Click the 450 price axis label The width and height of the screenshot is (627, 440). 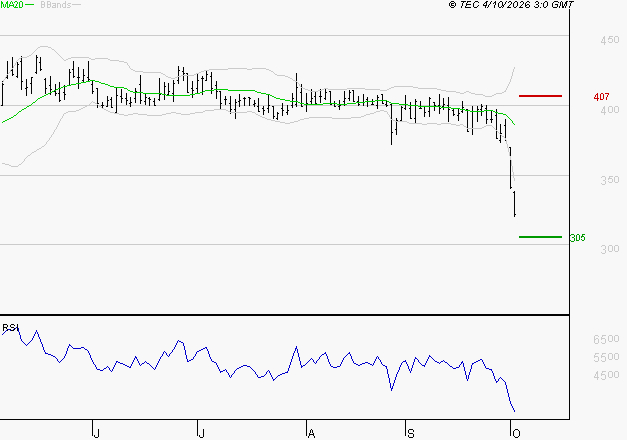click(x=610, y=40)
